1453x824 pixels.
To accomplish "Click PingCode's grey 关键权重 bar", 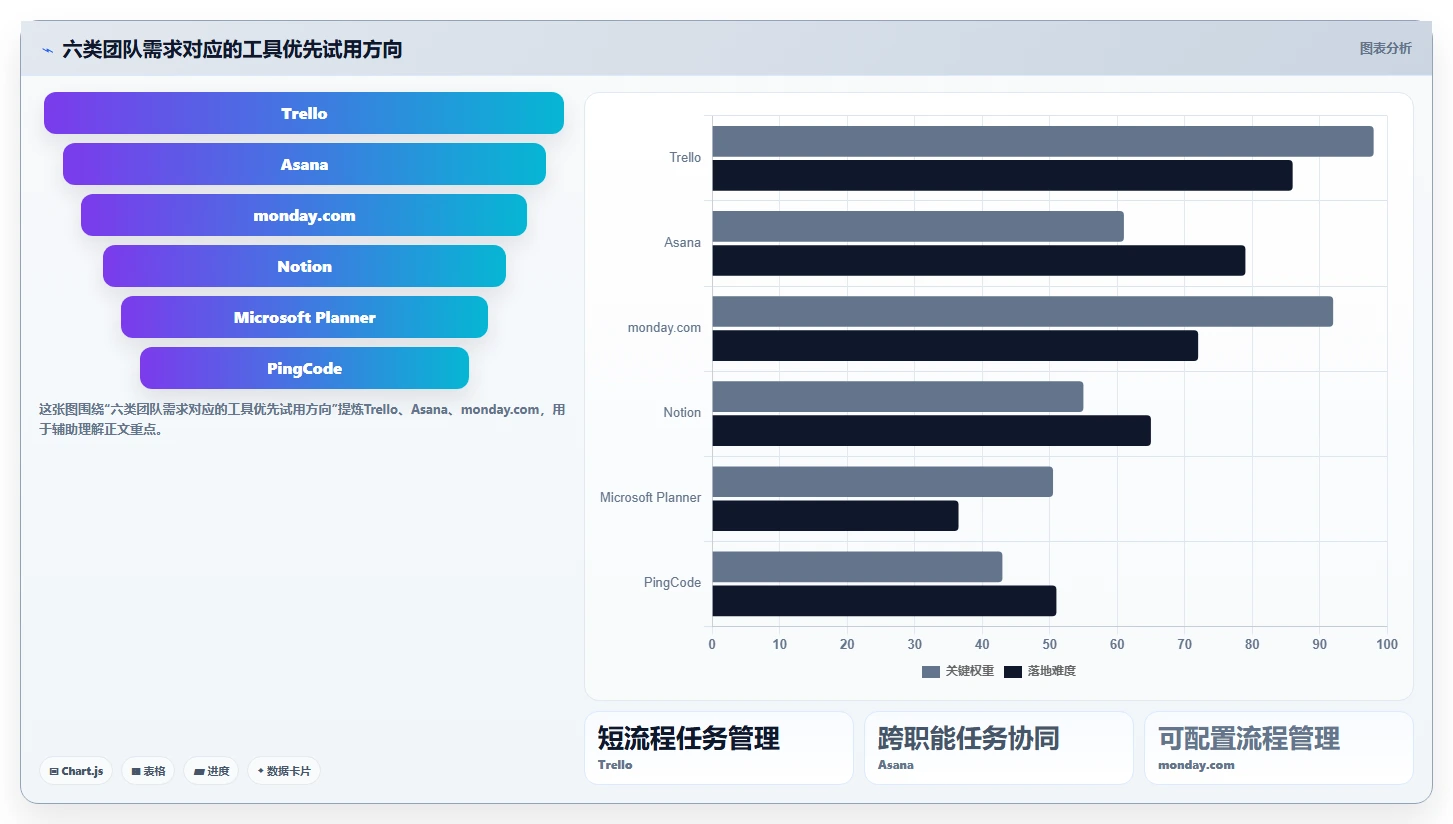I will (857, 566).
